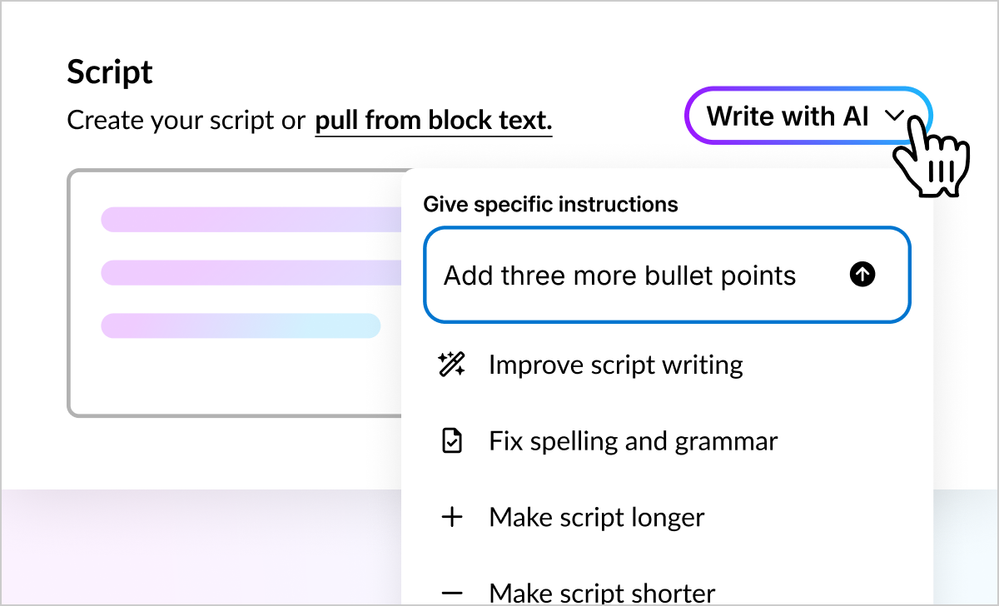The image size is (999, 606).
Task: Choose Fix spelling and grammar option
Action: [632, 441]
